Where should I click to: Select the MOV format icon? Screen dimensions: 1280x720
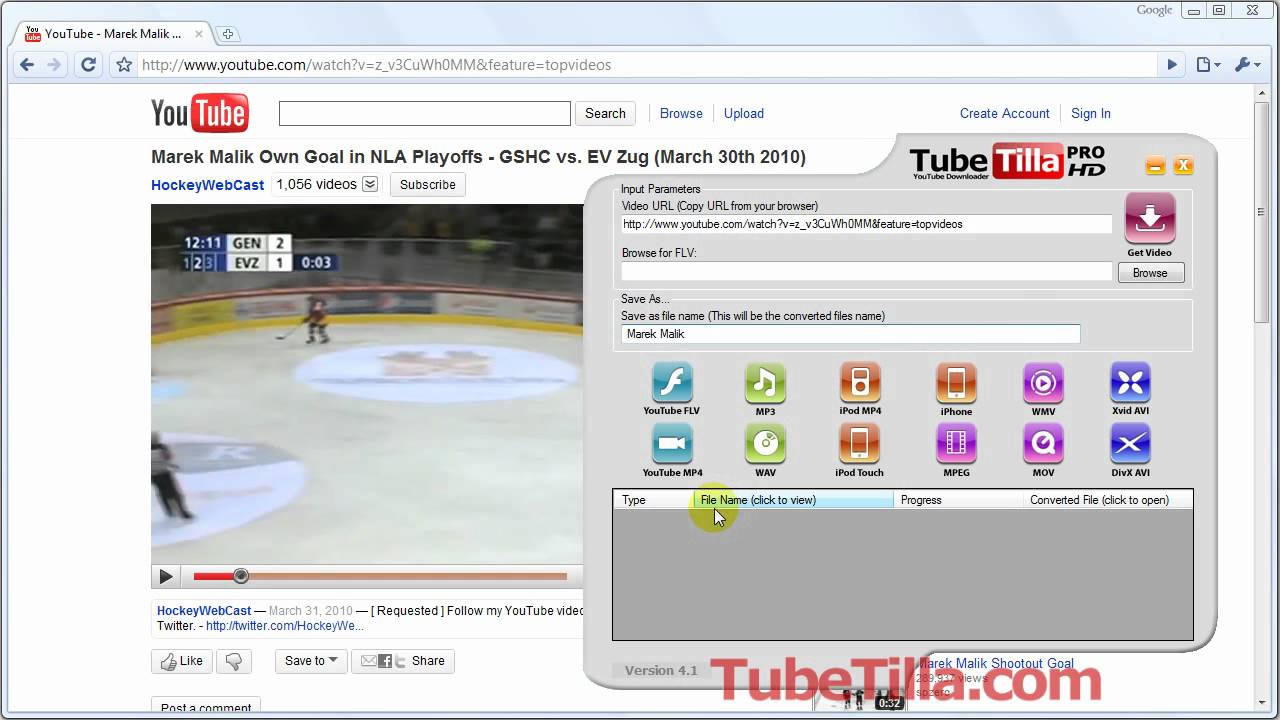(x=1043, y=444)
